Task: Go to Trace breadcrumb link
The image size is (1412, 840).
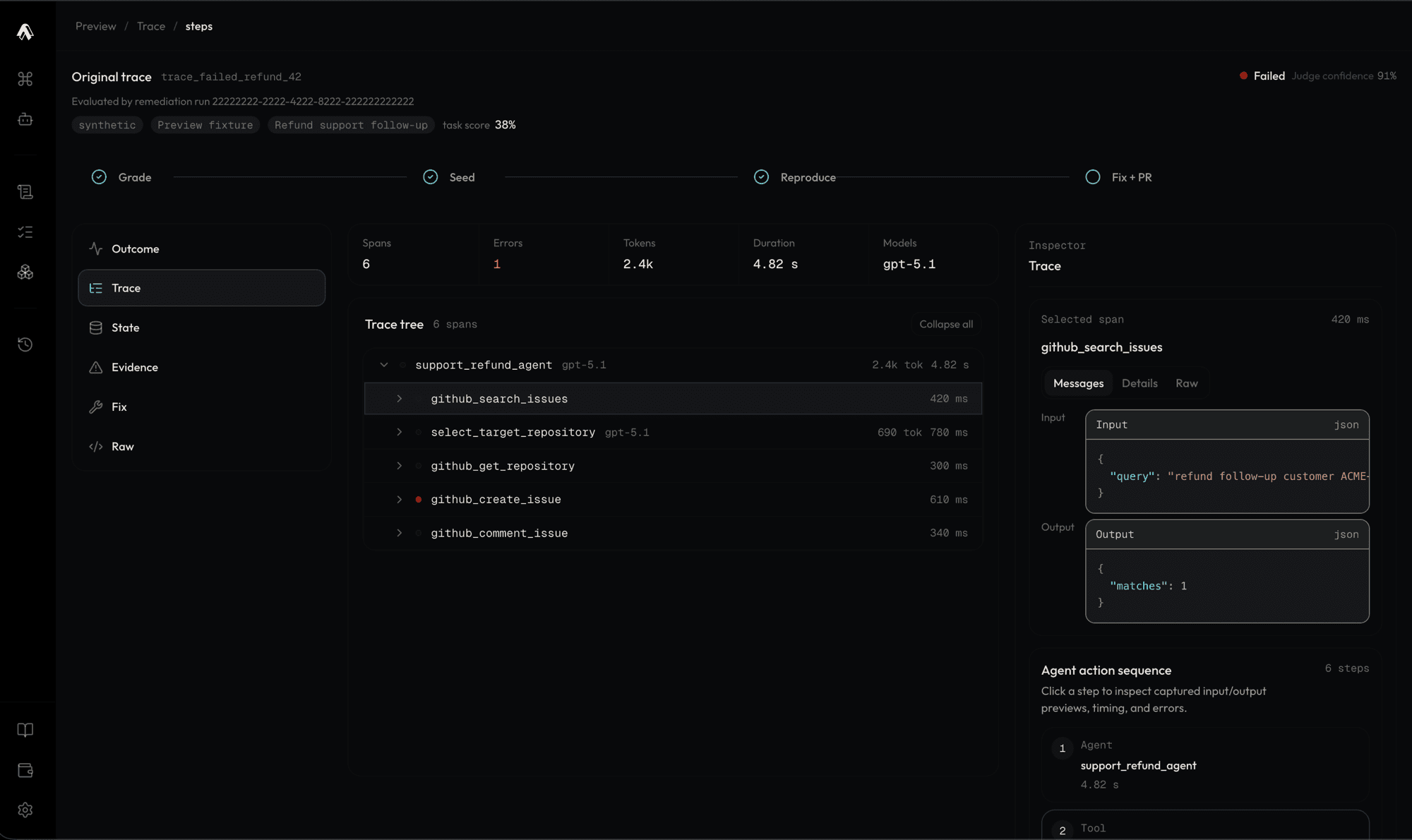Action: [x=151, y=26]
